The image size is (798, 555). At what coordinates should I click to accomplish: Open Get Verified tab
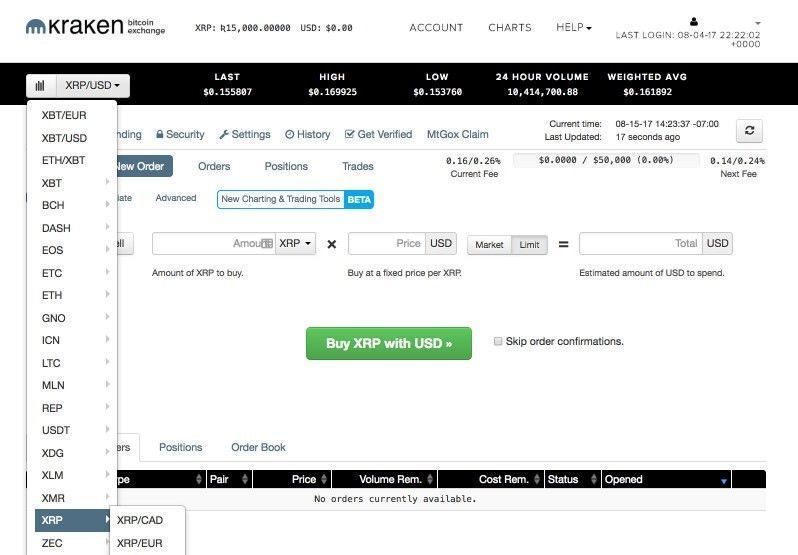[379, 134]
